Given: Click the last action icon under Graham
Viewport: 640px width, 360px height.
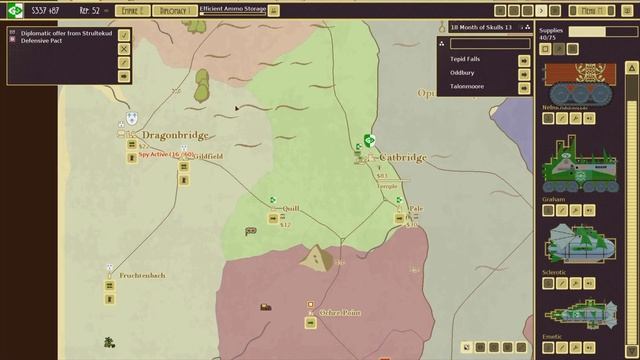Looking at the screenshot, I should click(x=589, y=210).
